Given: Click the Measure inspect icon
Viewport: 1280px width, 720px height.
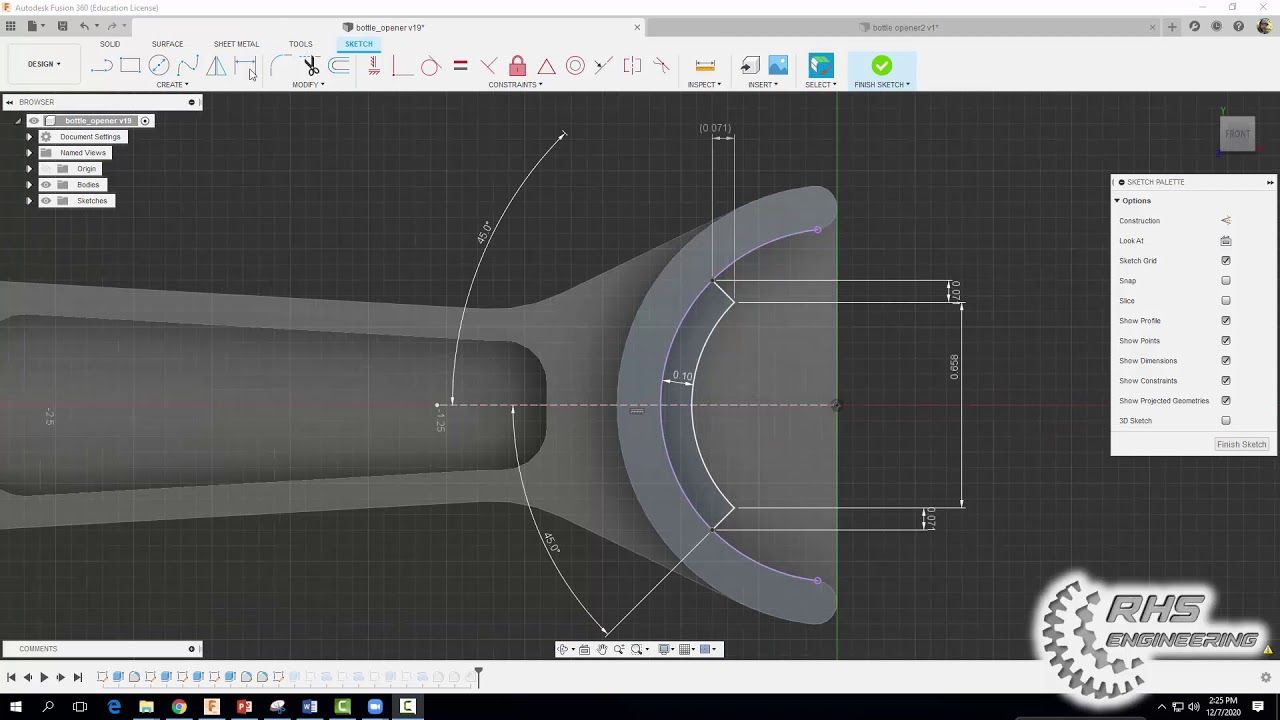Looking at the screenshot, I should click(x=705, y=66).
